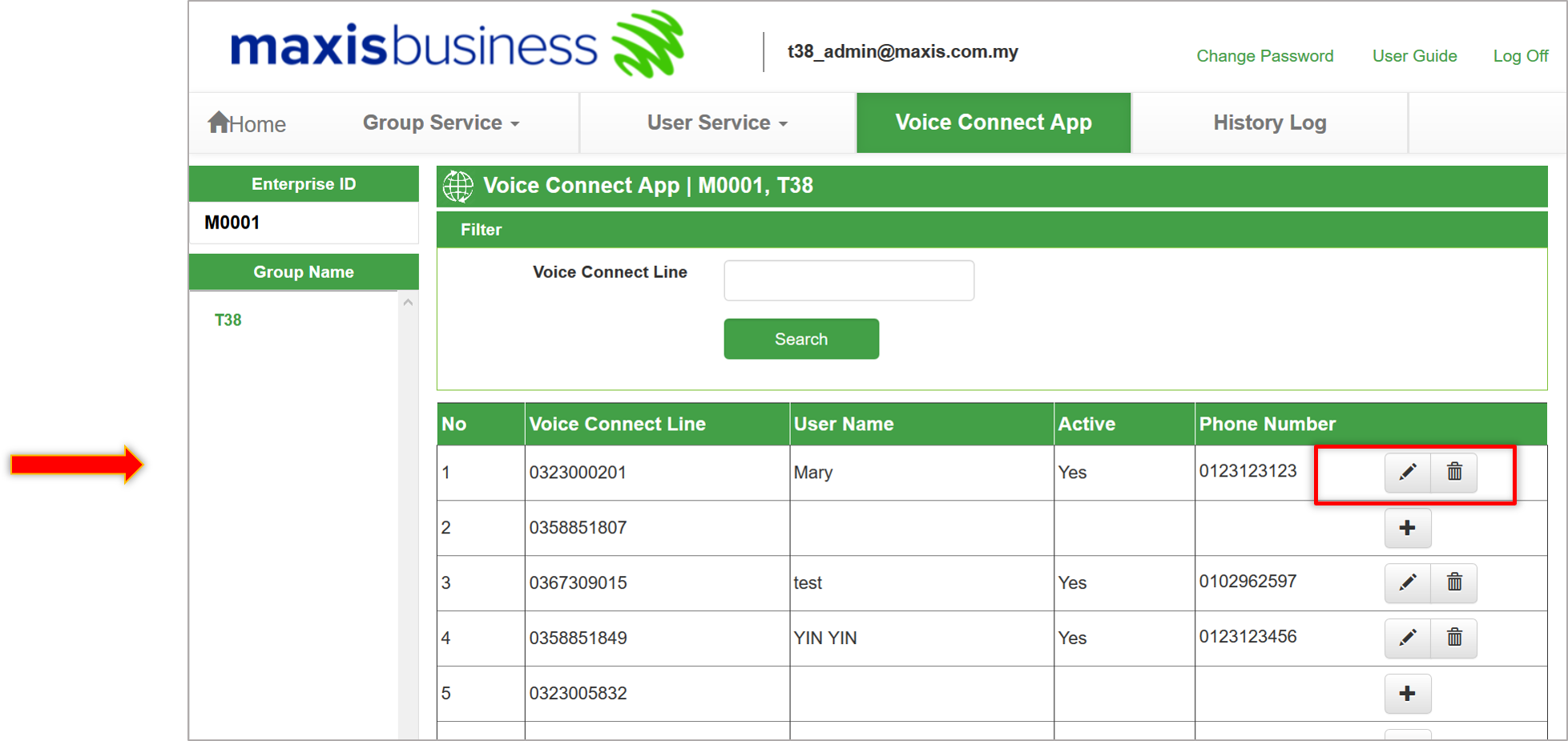Focus the Voice Connect Line filter field
1568x741 pixels.
click(x=848, y=280)
